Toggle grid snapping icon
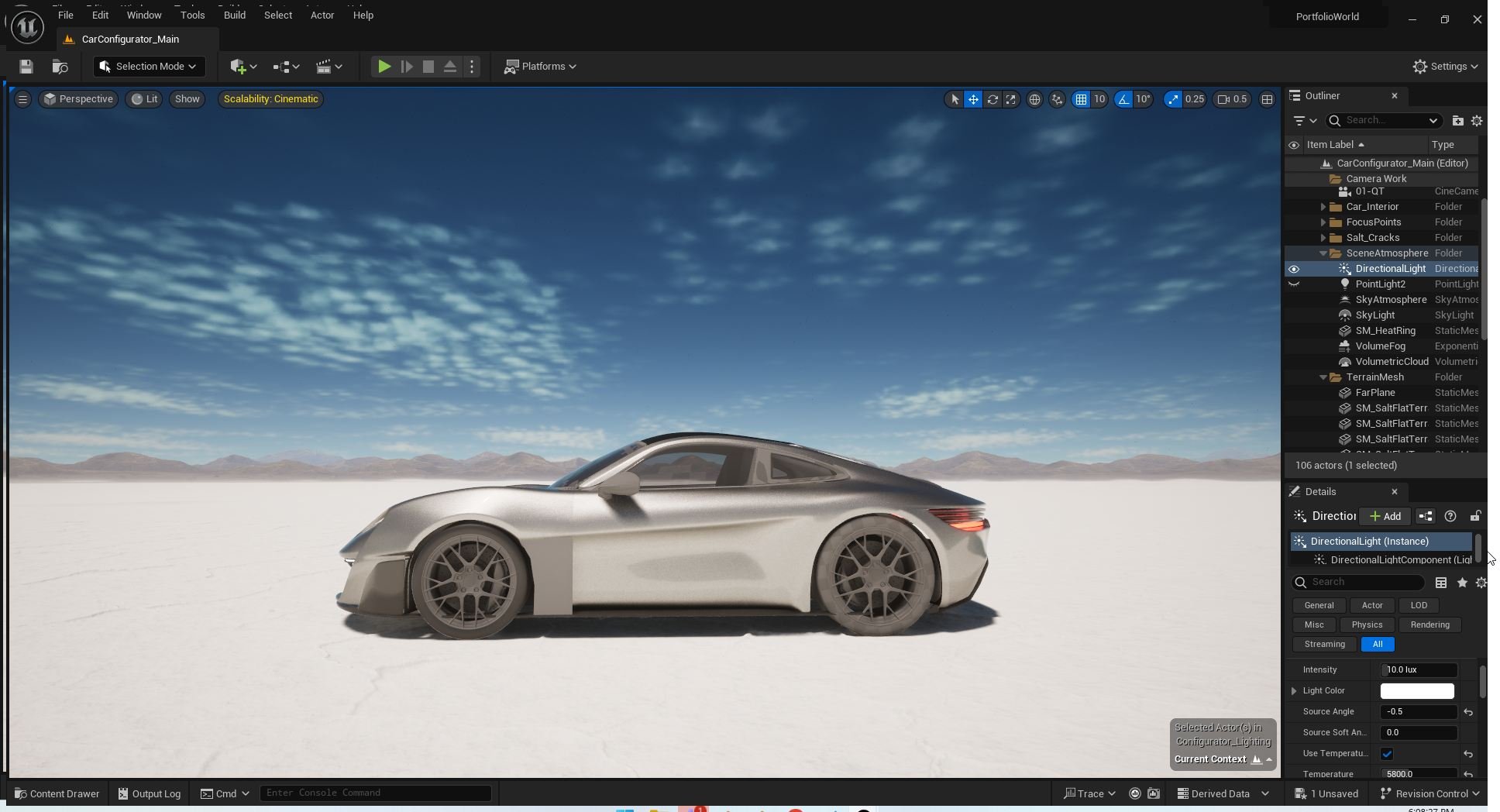The image size is (1500, 812). (x=1081, y=99)
